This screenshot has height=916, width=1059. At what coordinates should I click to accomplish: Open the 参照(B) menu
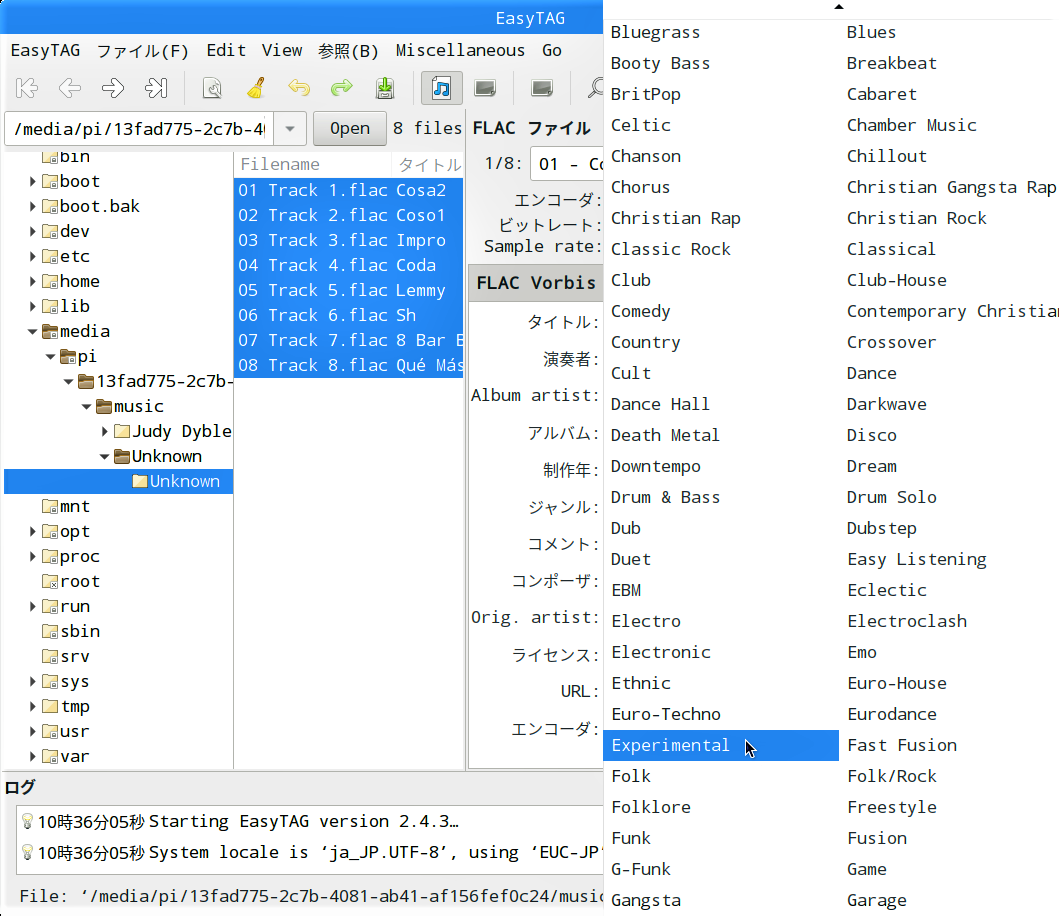click(x=348, y=51)
